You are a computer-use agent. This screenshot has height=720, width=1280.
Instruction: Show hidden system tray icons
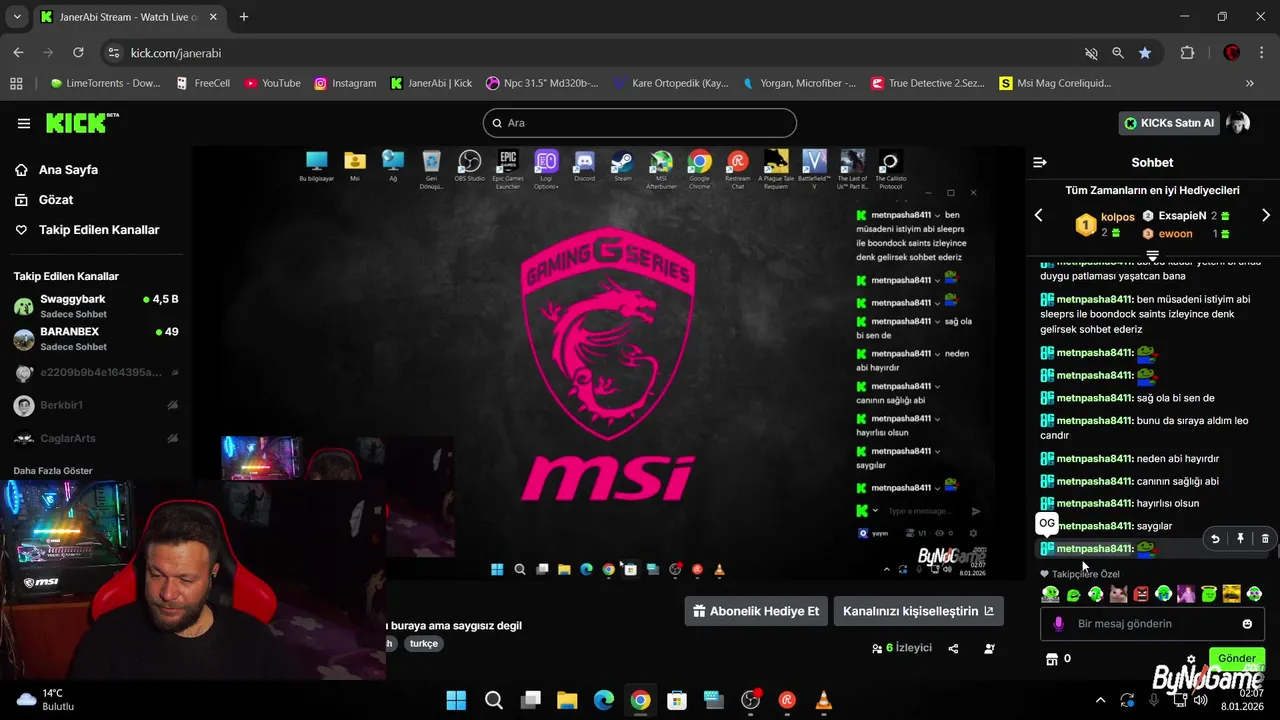click(x=1101, y=700)
